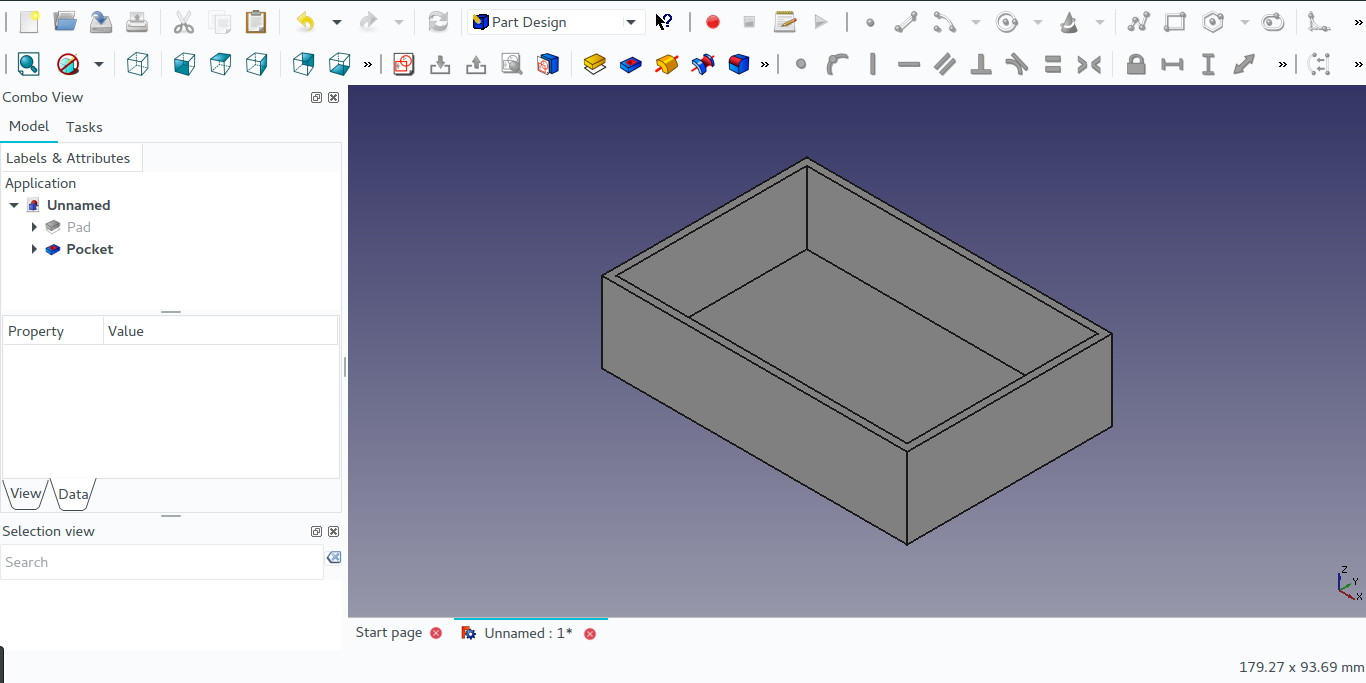Switch to the Tasks tab
This screenshot has width=1366, height=683.
click(x=84, y=127)
